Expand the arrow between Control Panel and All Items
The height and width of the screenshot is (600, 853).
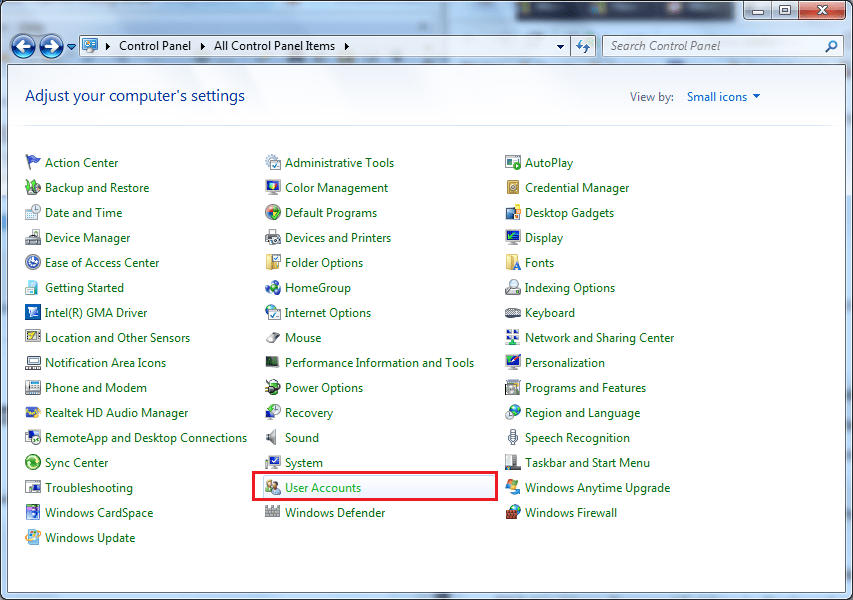pyautogui.click(x=202, y=46)
